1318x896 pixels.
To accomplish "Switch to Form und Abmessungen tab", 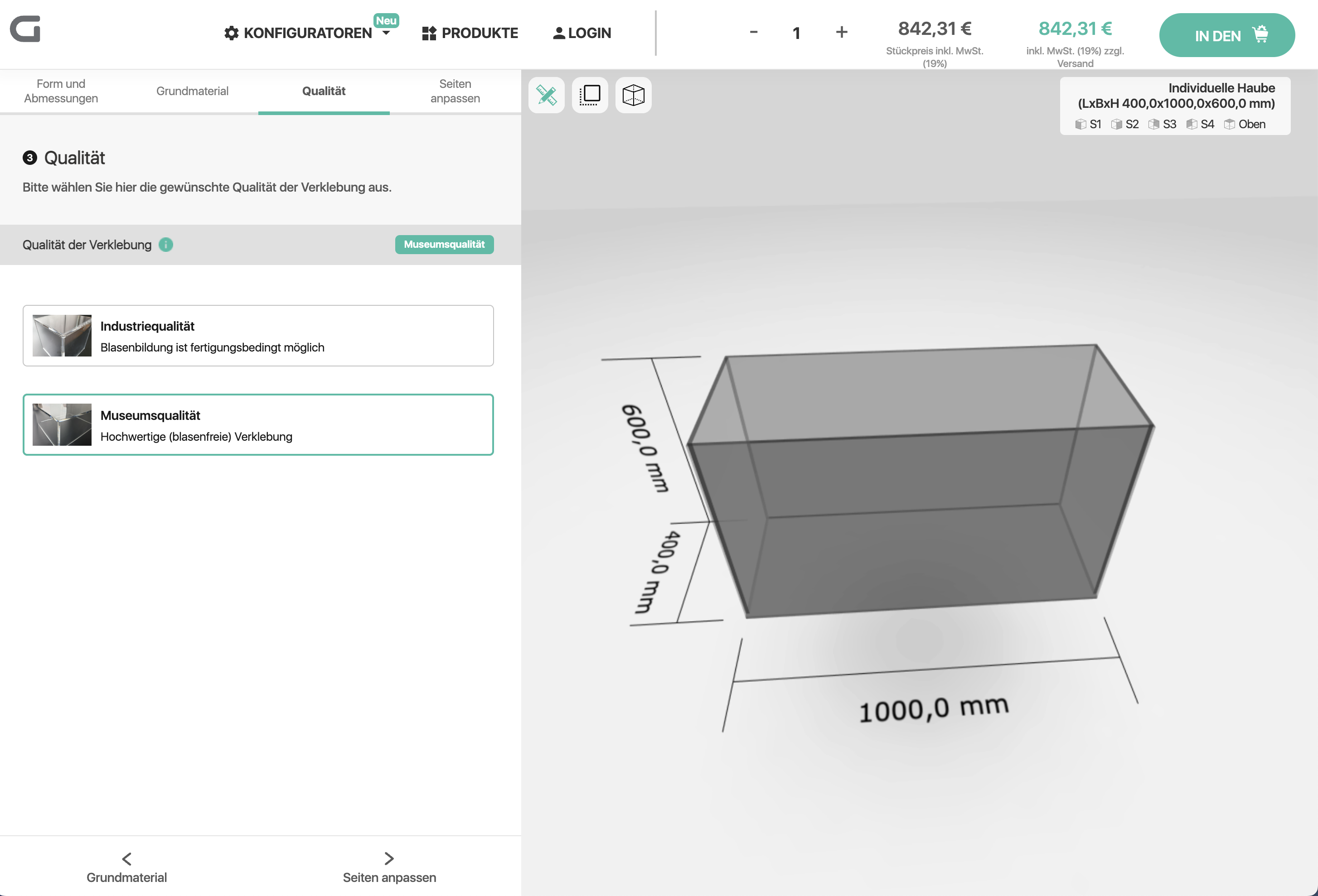I will pos(61,91).
